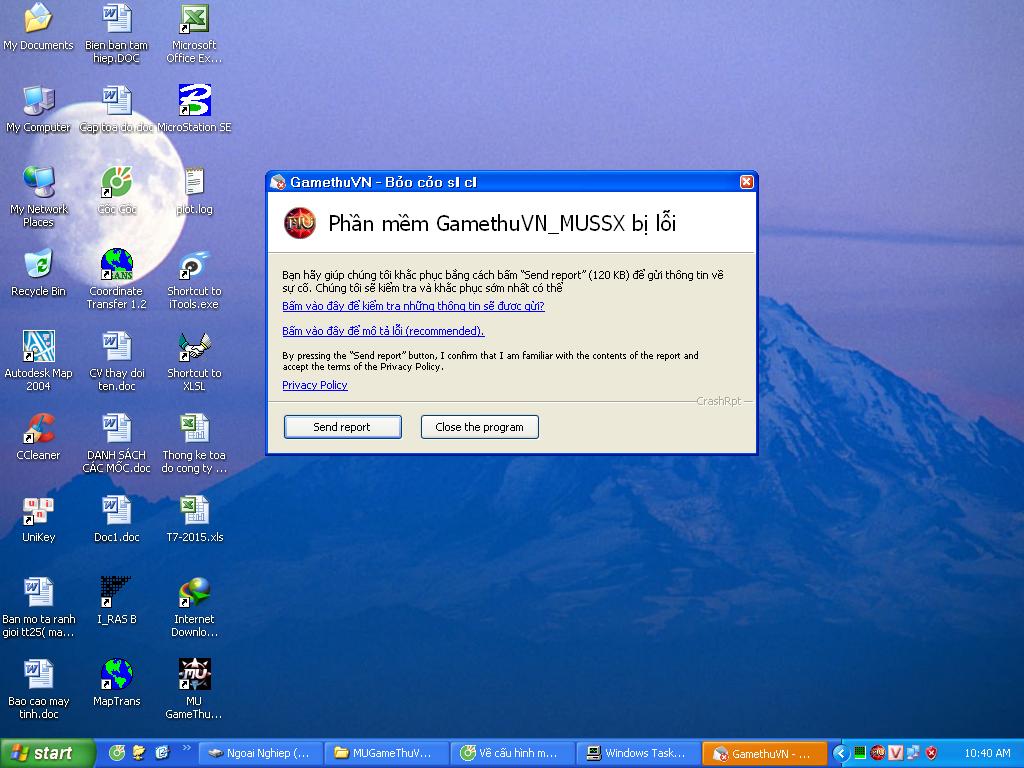Open the Privacy Policy link
This screenshot has height=768, width=1024.
[314, 385]
